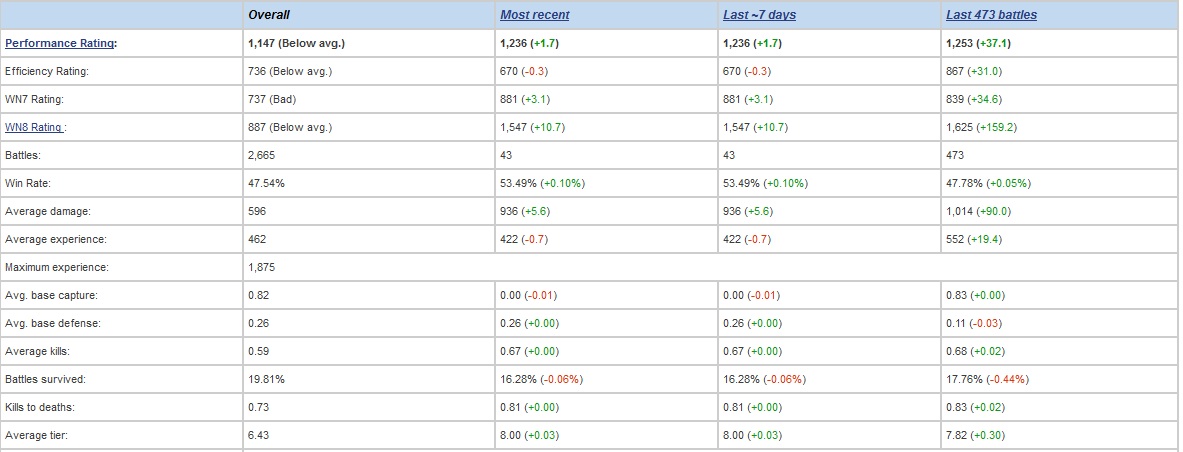
Task: Open the Performance Rating link
Action: [x=60, y=43]
